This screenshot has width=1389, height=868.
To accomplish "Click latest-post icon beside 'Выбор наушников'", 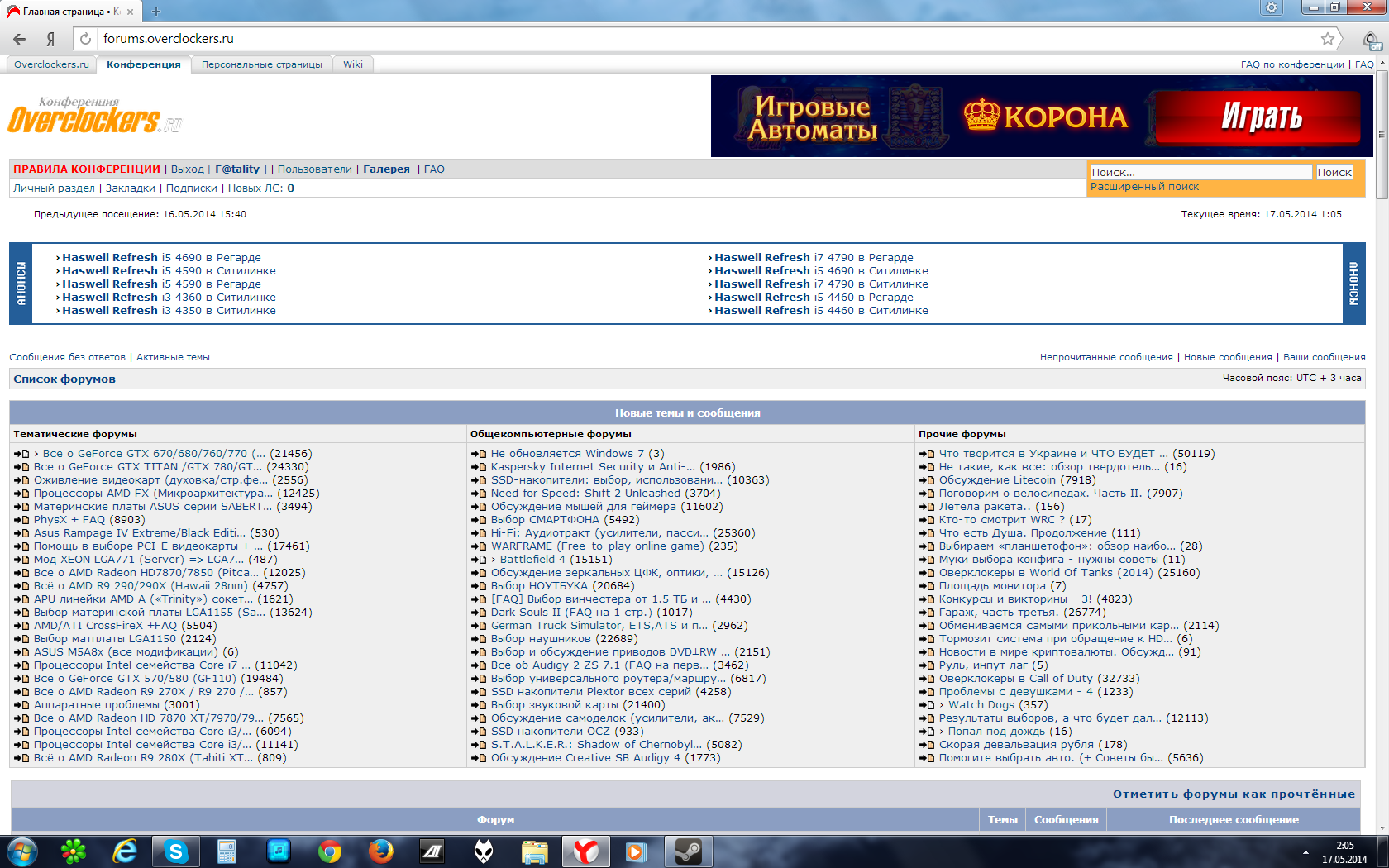I will pos(479,639).
